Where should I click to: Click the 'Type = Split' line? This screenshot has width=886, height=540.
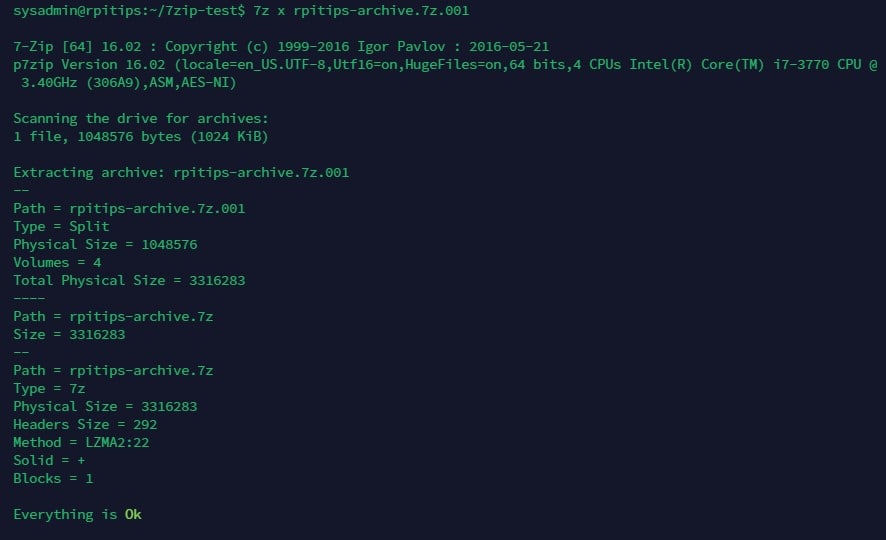[x=61, y=227]
